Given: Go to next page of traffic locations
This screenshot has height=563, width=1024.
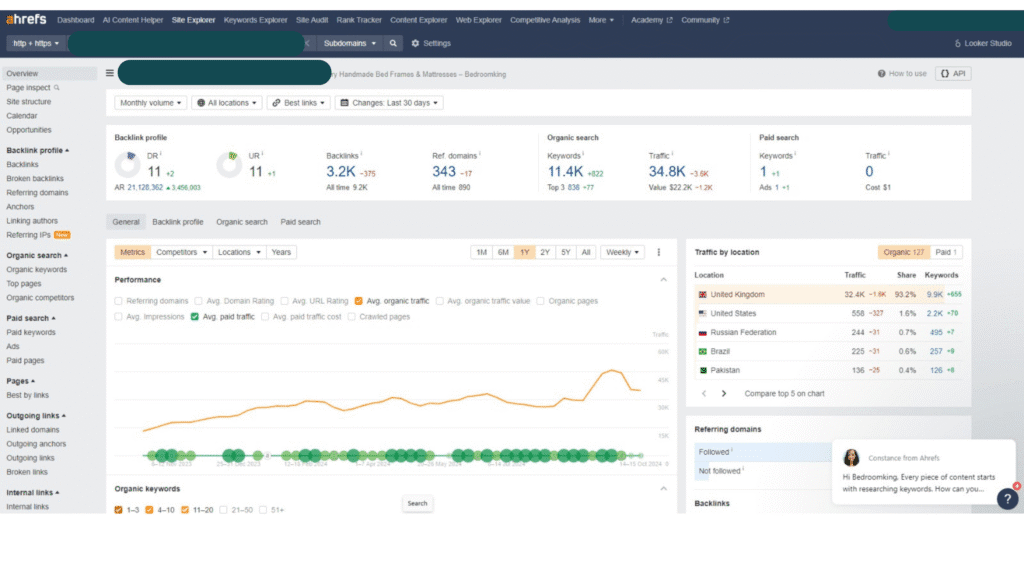Looking at the screenshot, I should (724, 394).
